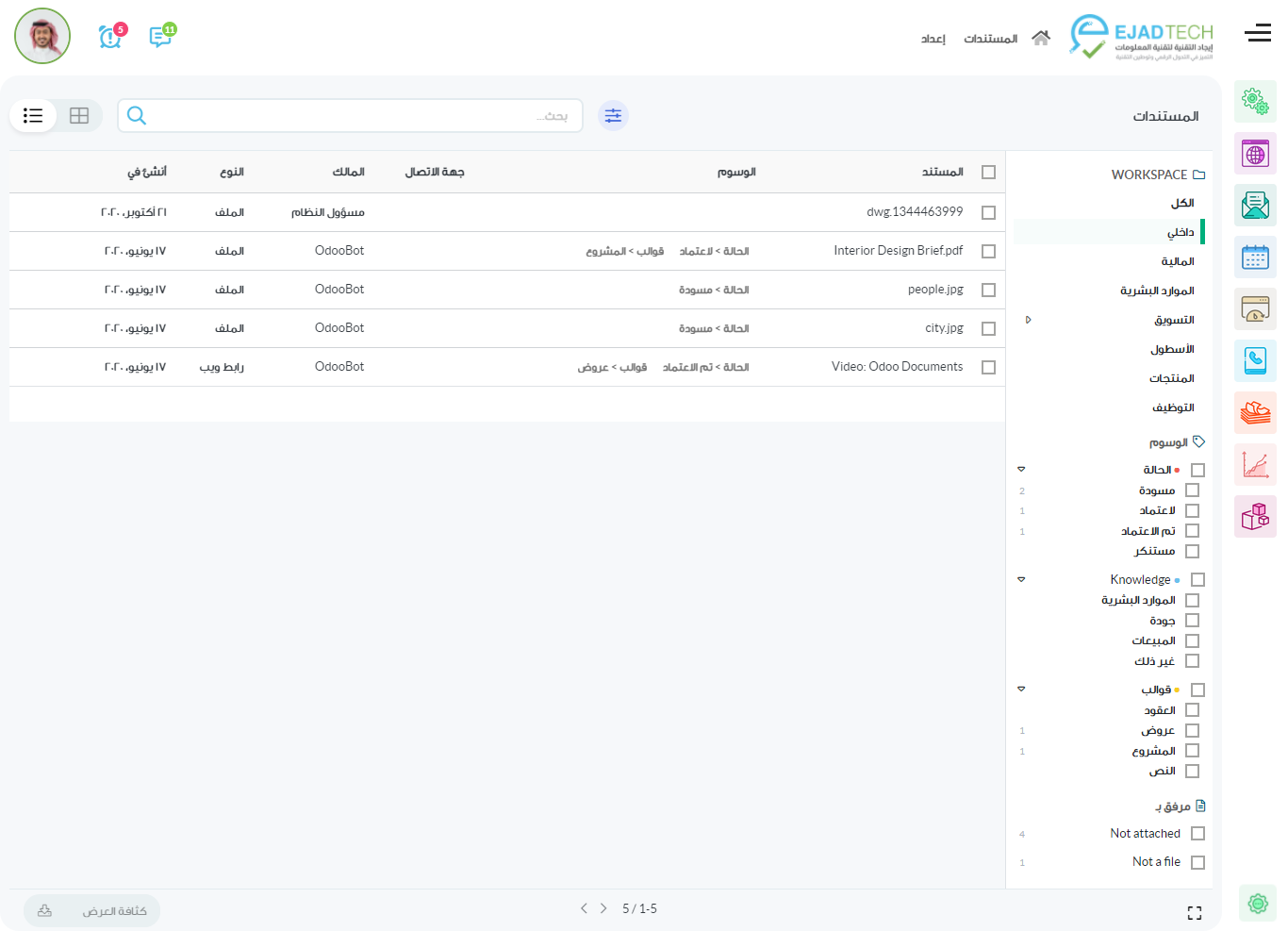Switch to list view
The height and width of the screenshot is (931, 1288).
click(x=34, y=116)
